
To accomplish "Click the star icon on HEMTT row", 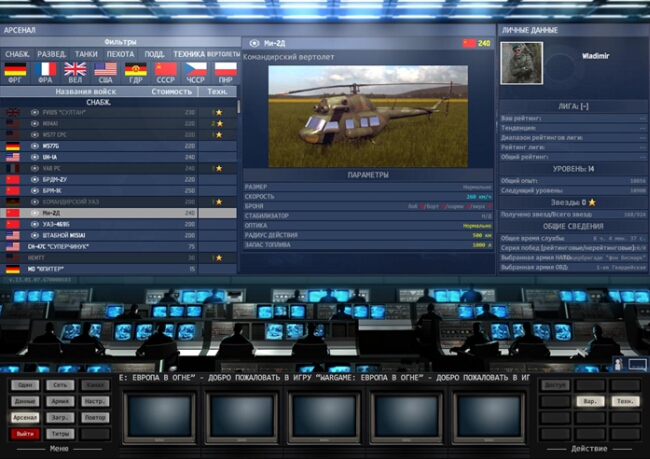I will click(x=219, y=258).
